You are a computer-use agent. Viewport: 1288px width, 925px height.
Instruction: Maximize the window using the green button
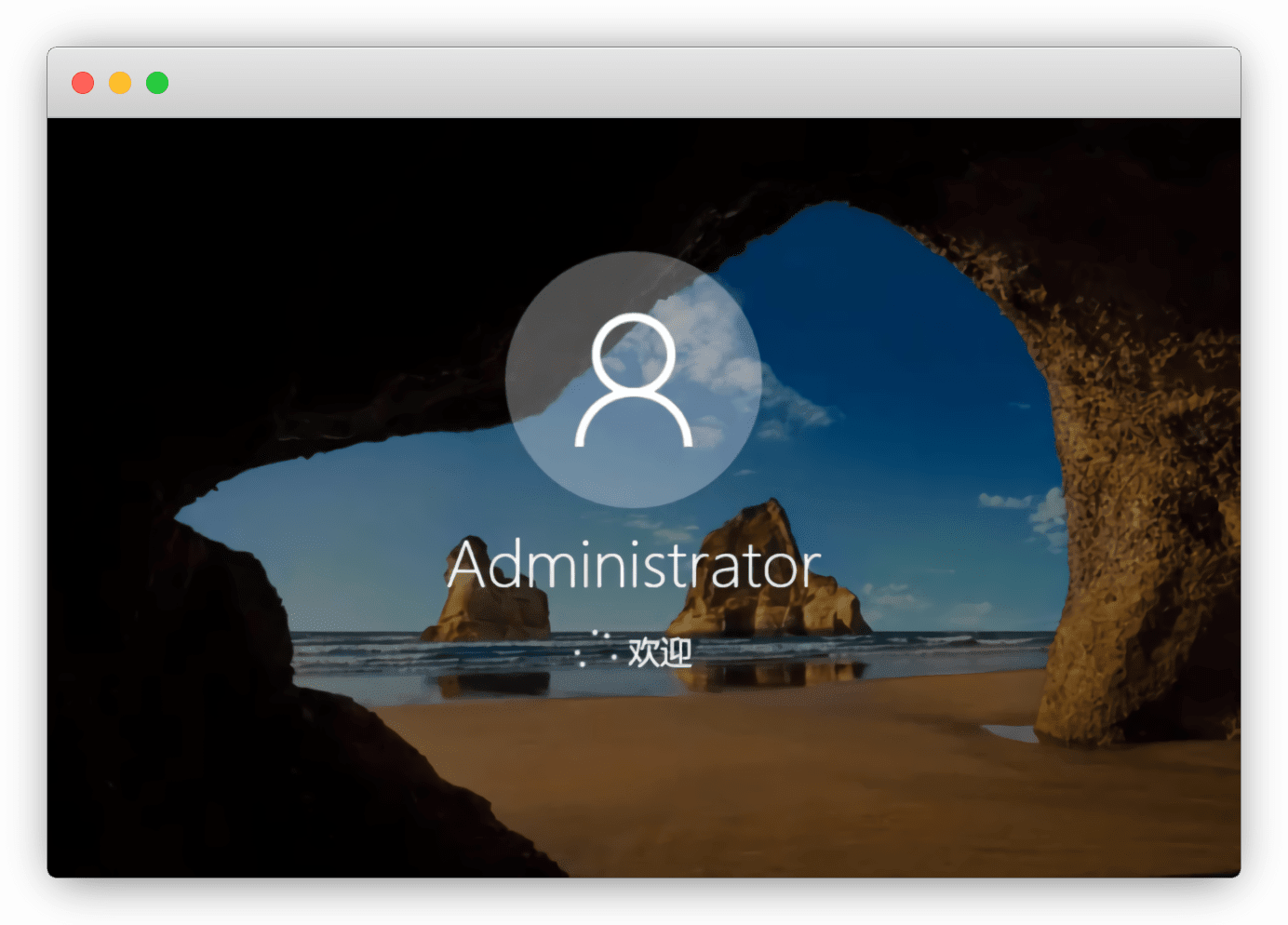pyautogui.click(x=157, y=83)
